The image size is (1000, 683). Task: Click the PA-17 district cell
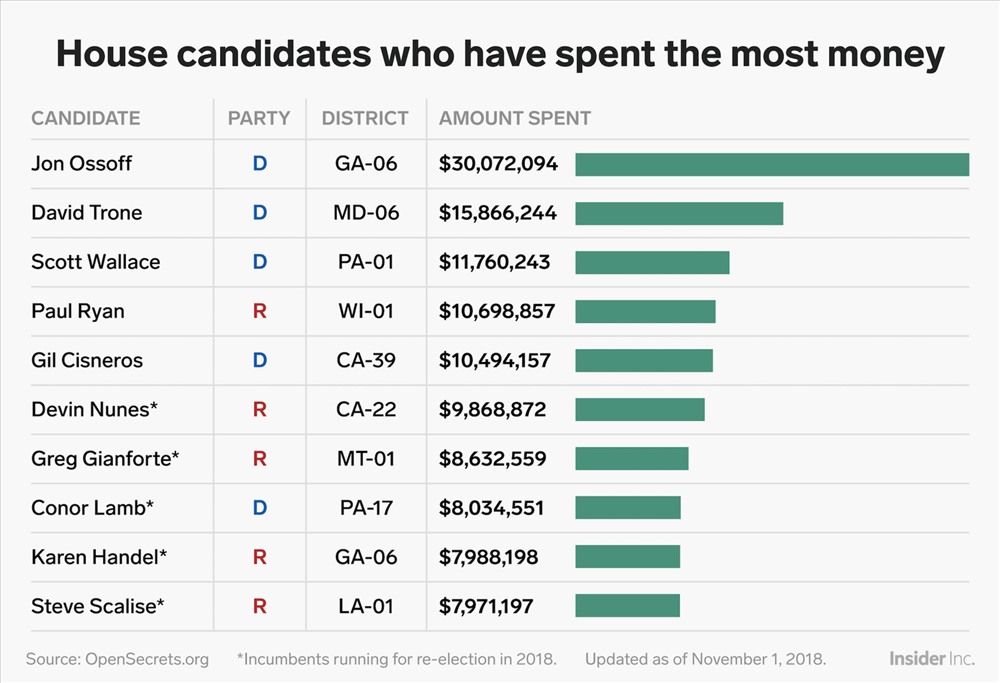(x=366, y=508)
